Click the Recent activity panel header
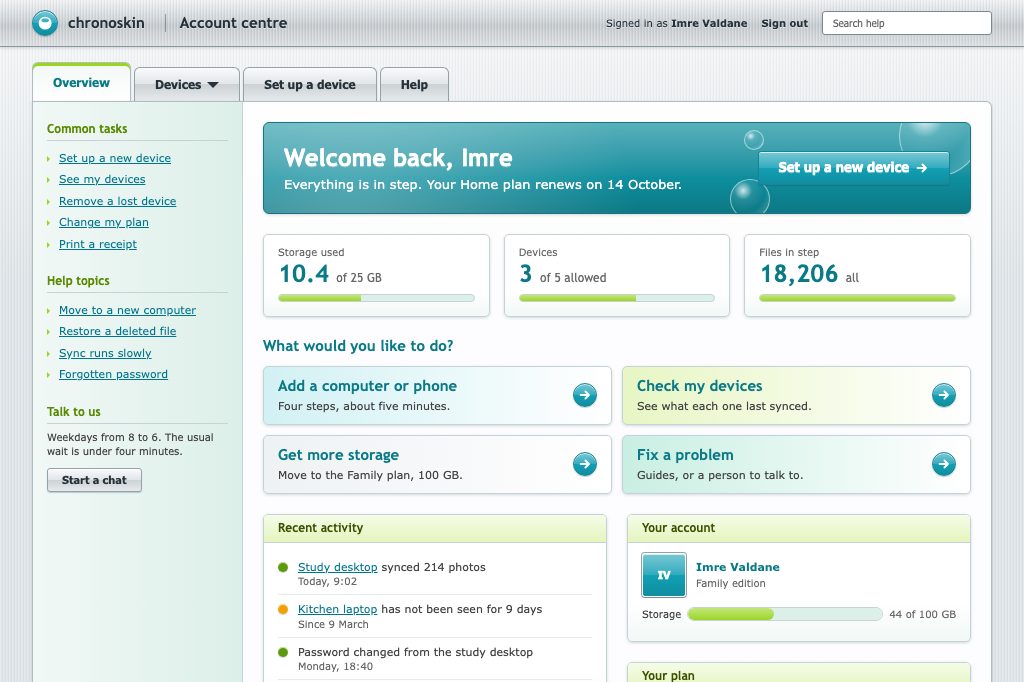The height and width of the screenshot is (682, 1024). coord(435,528)
